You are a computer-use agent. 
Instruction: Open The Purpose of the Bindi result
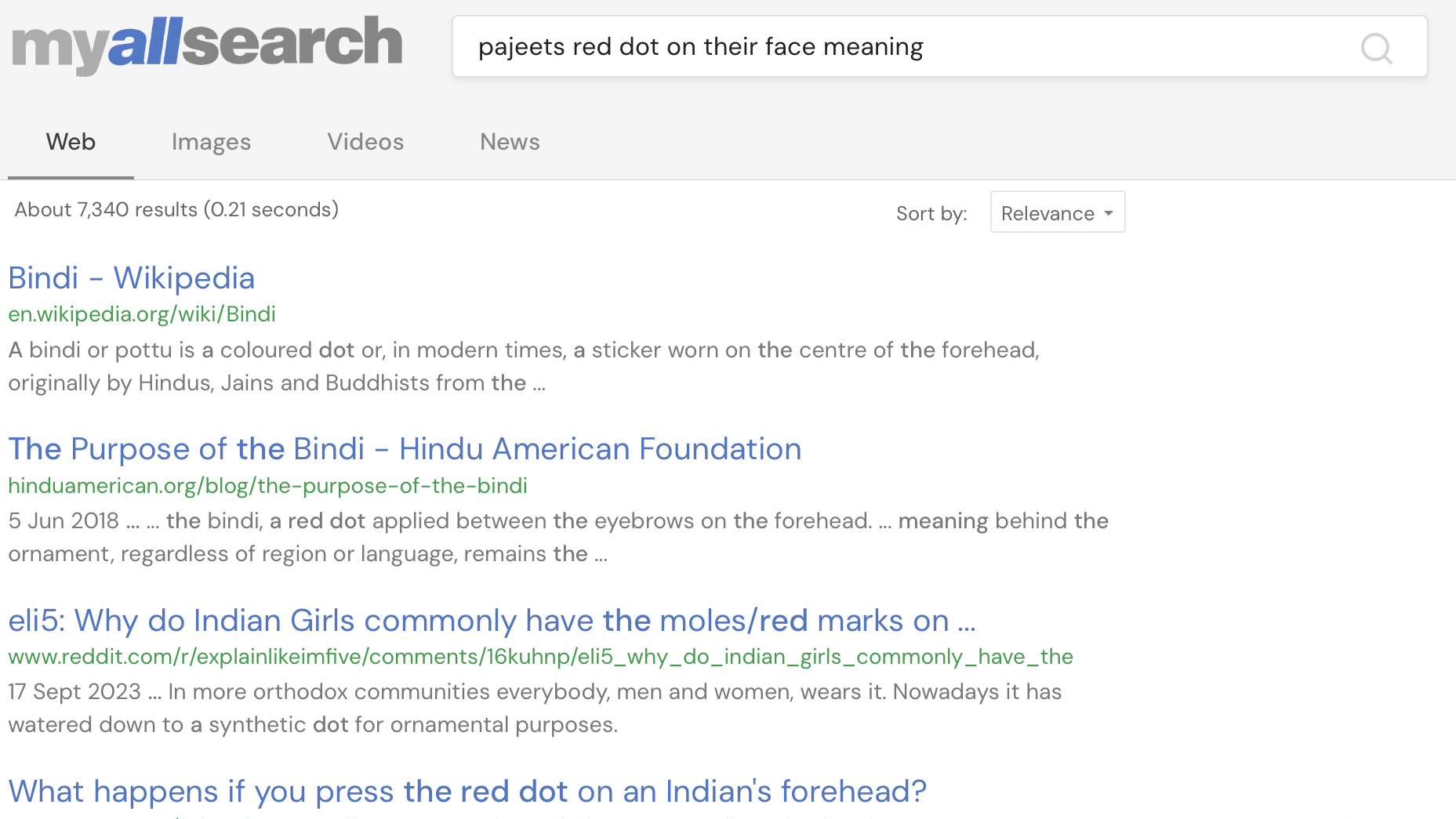click(x=405, y=449)
